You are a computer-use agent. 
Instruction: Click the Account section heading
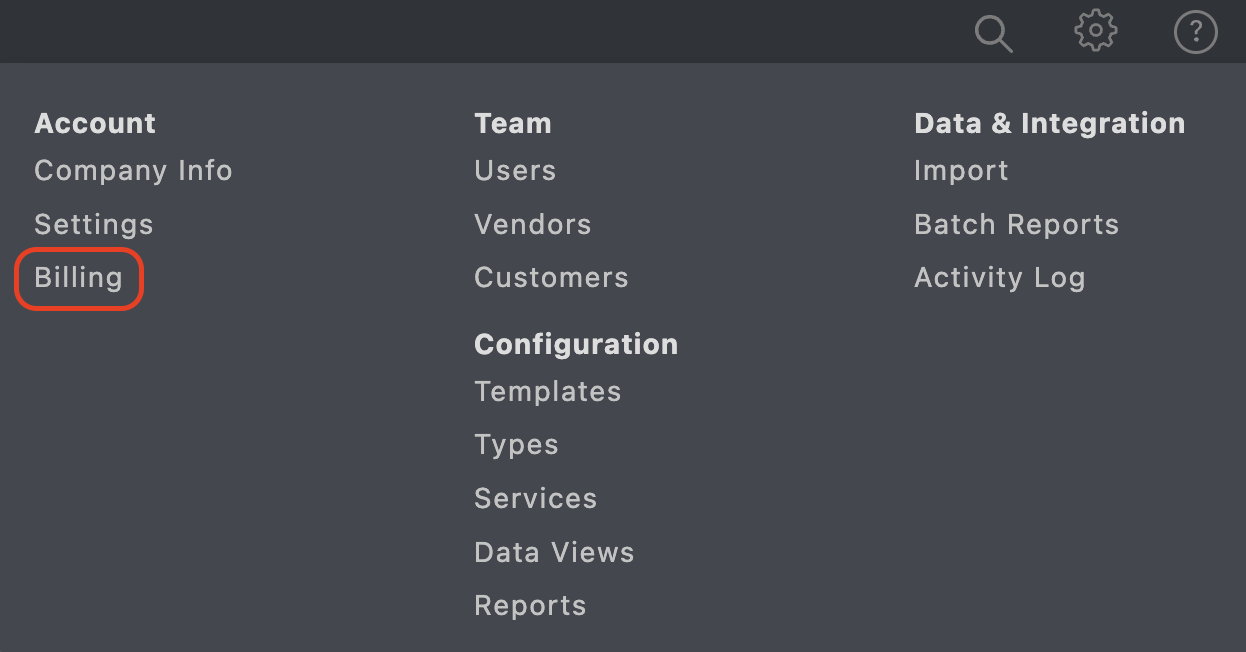[95, 124]
